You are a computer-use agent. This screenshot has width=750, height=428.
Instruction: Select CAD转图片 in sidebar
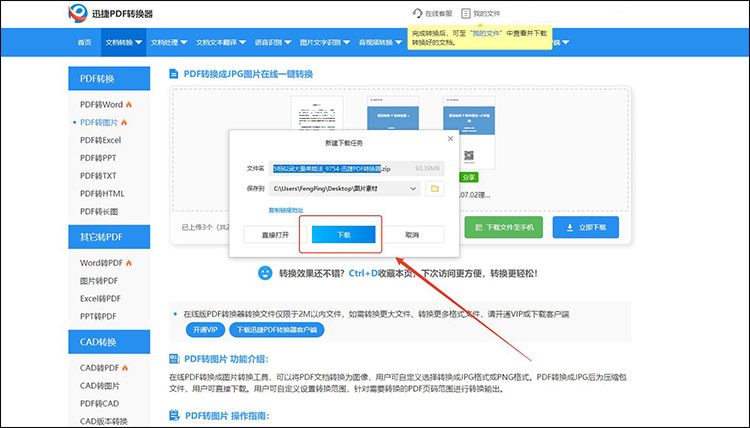click(99, 385)
